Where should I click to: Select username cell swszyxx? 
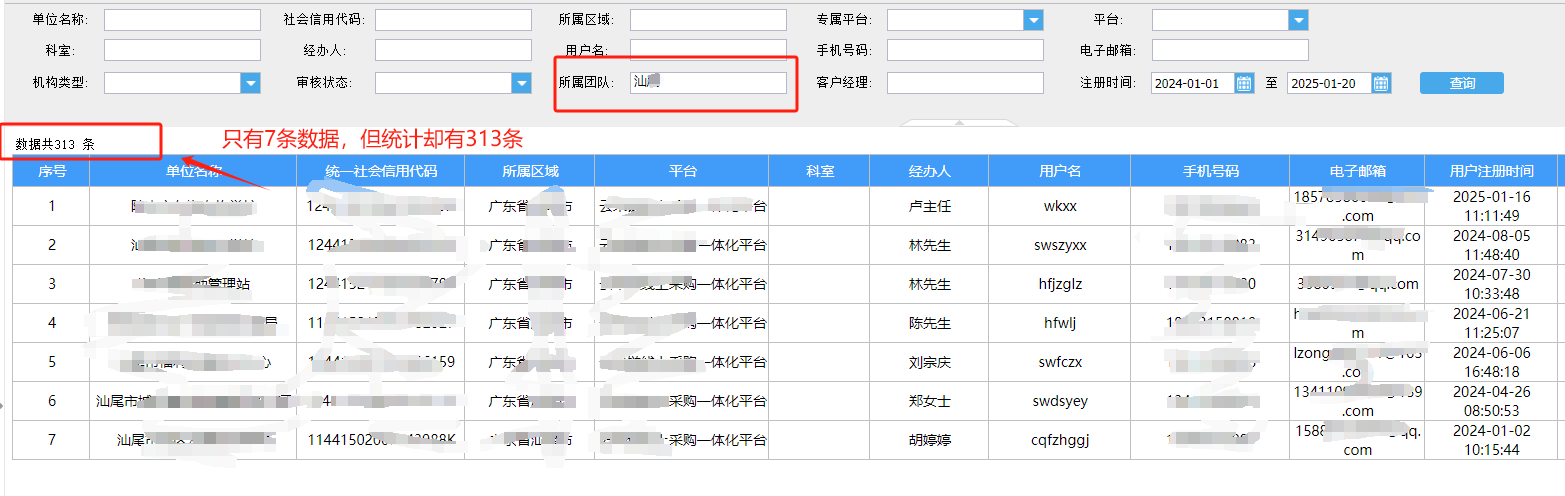pos(1060,245)
